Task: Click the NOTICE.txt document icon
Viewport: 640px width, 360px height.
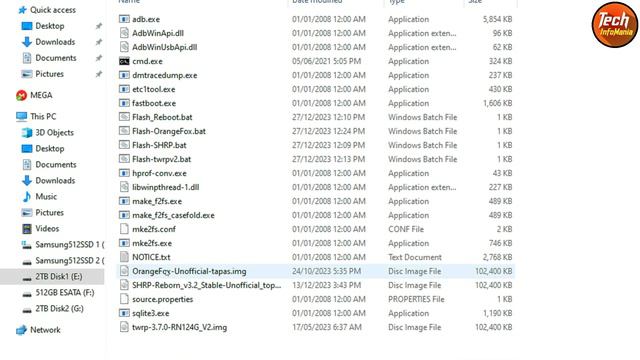Action: (x=124, y=257)
